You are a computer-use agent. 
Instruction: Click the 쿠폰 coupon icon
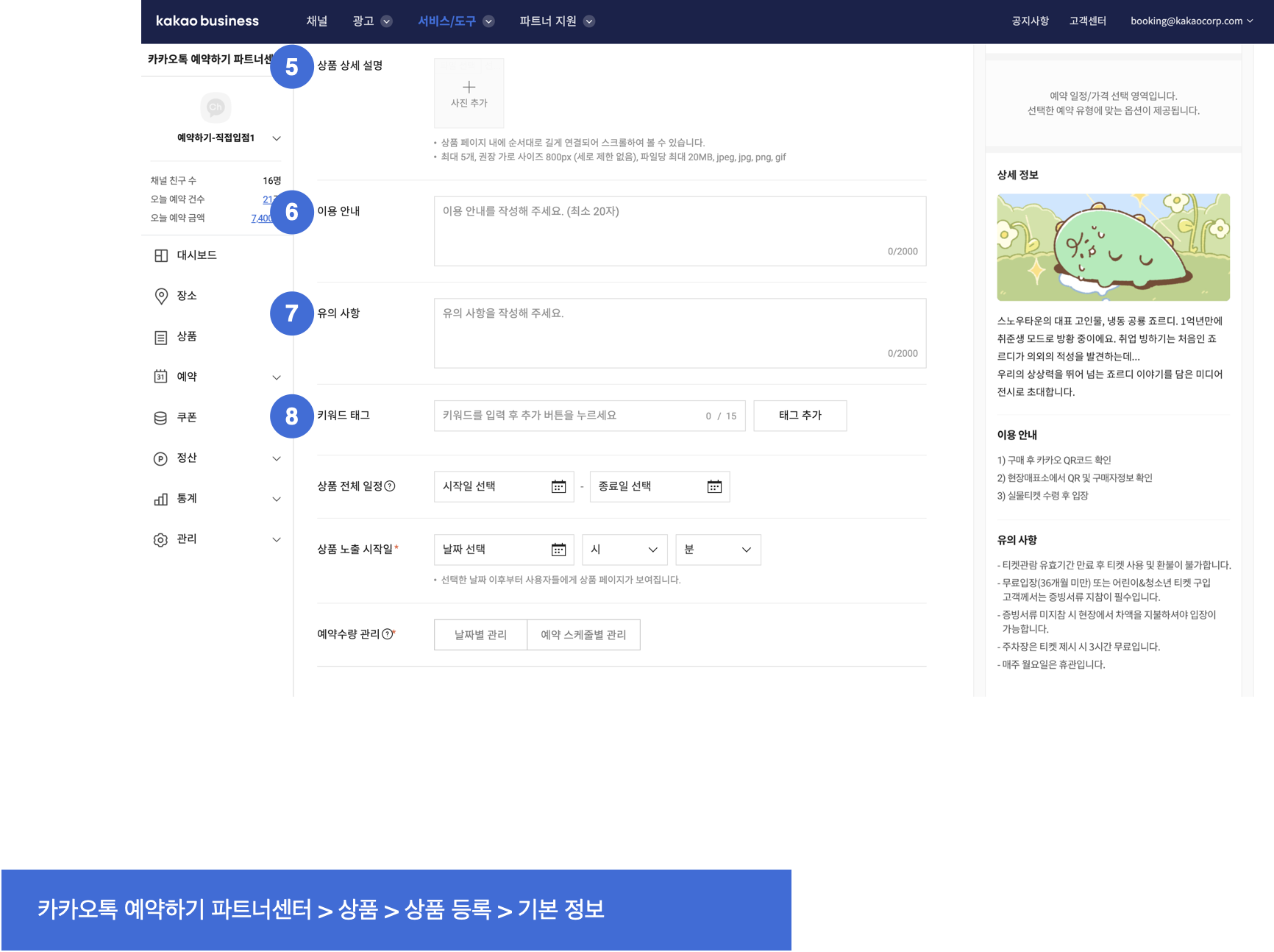coord(161,418)
